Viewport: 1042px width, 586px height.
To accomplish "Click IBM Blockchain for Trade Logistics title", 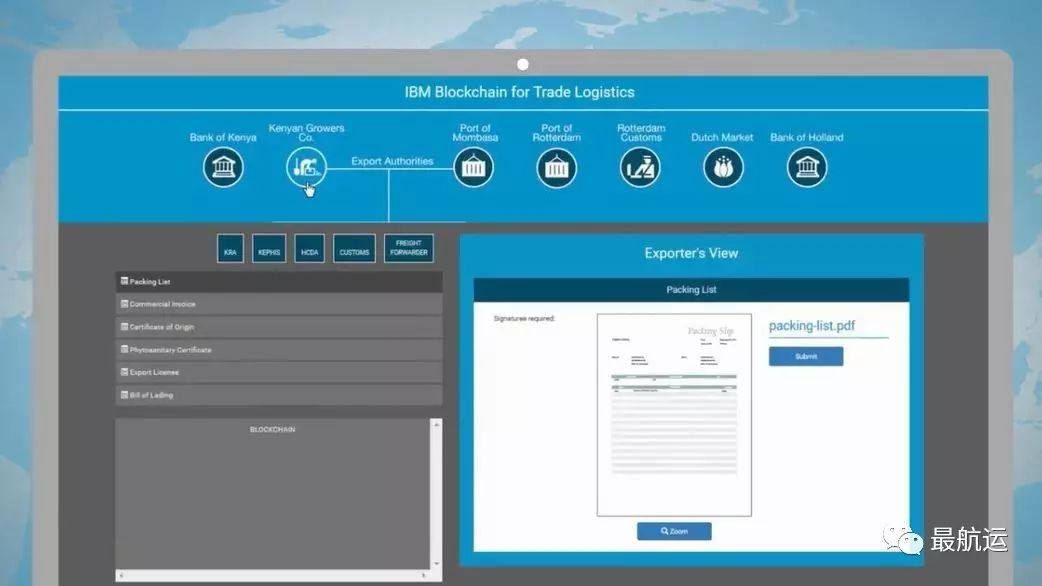I will pos(520,92).
